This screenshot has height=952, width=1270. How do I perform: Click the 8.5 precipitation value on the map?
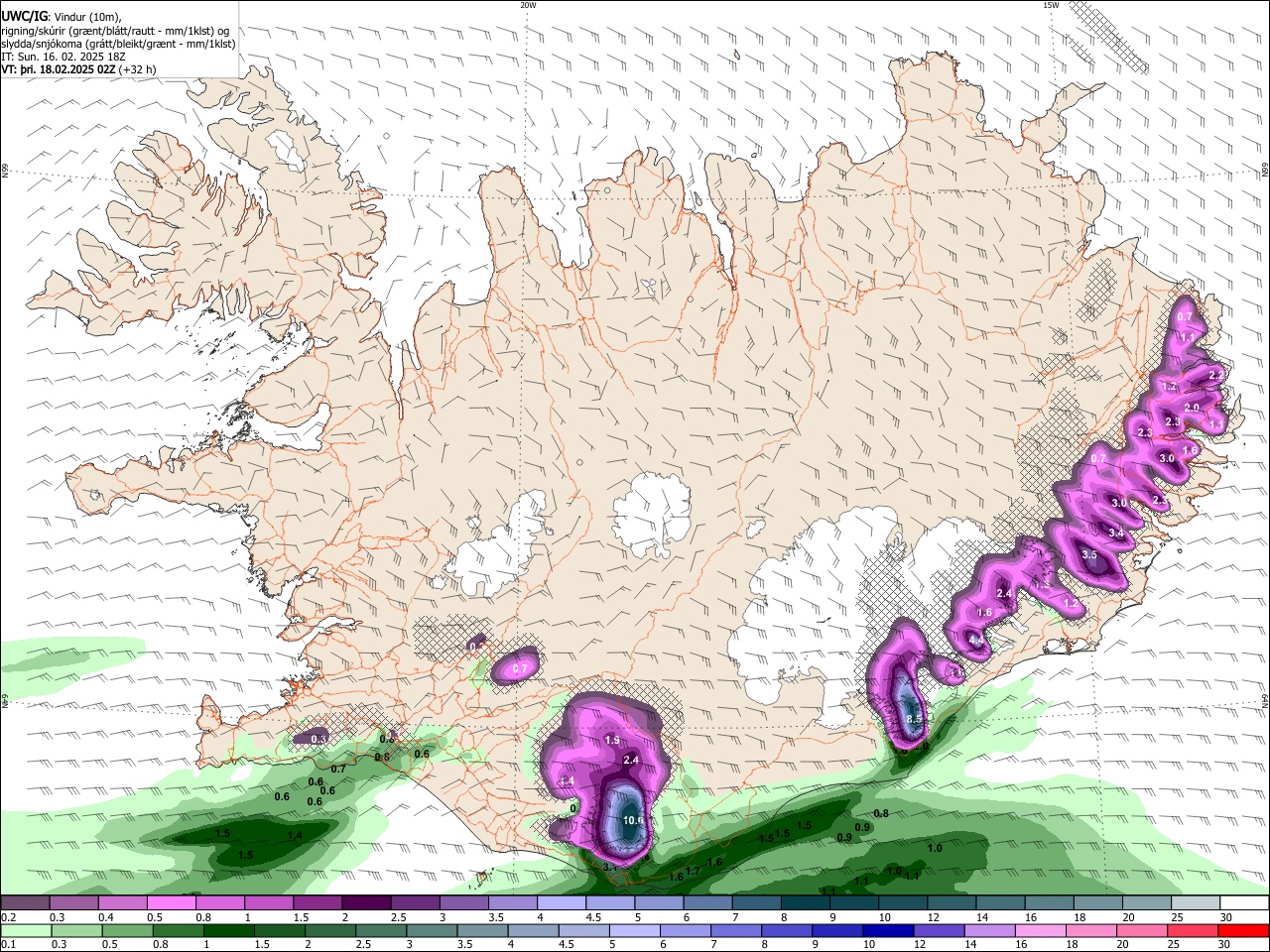[915, 719]
